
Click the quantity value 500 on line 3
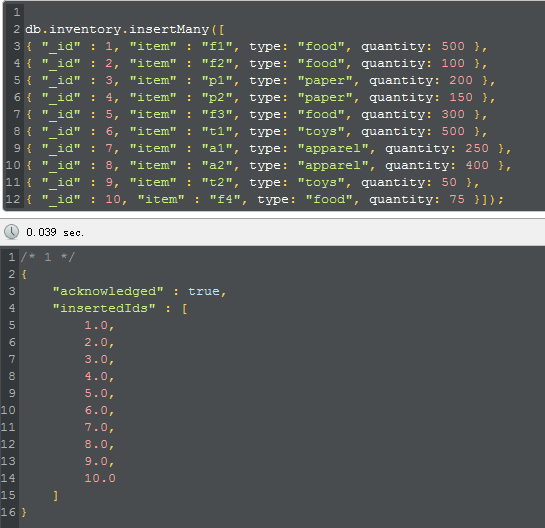[x=453, y=46]
